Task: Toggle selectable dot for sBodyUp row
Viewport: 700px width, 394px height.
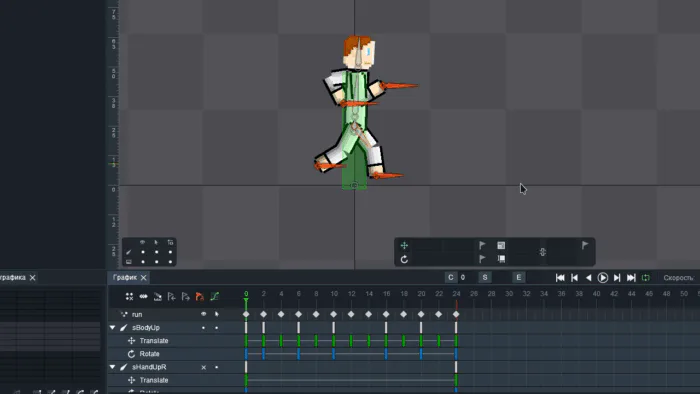Action: [x=217, y=328]
